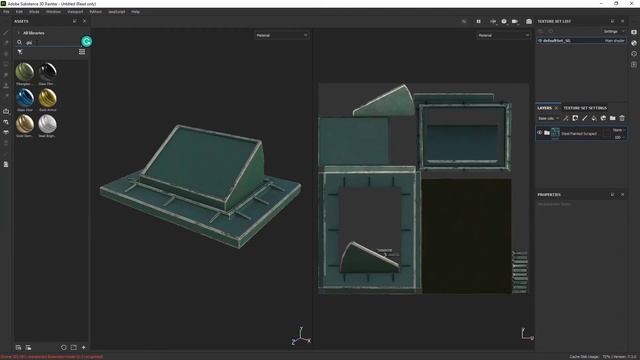Open the layer blend mode dropdown

pos(619,130)
